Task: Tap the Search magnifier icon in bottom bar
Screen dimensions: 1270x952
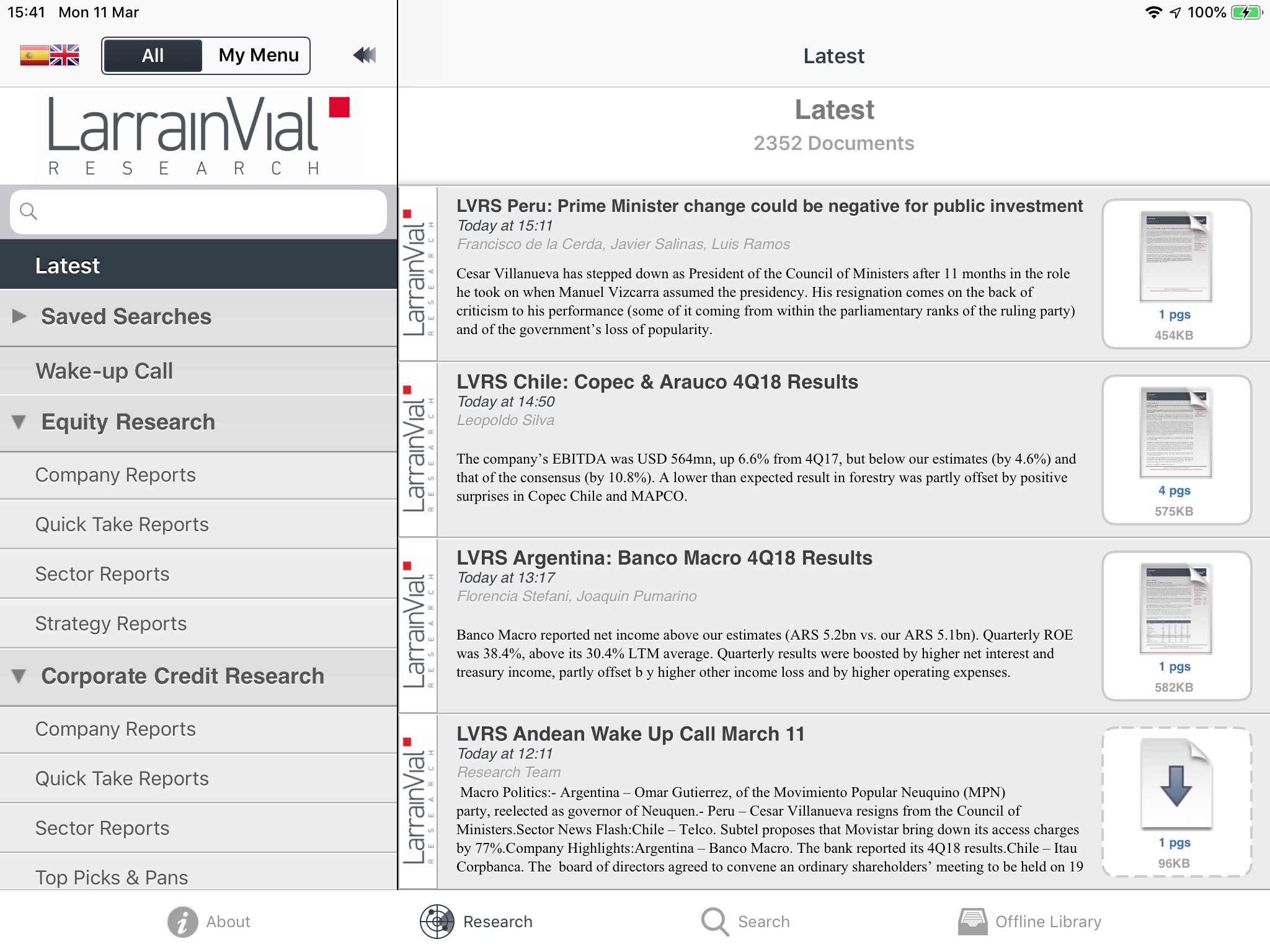Action: click(x=715, y=922)
